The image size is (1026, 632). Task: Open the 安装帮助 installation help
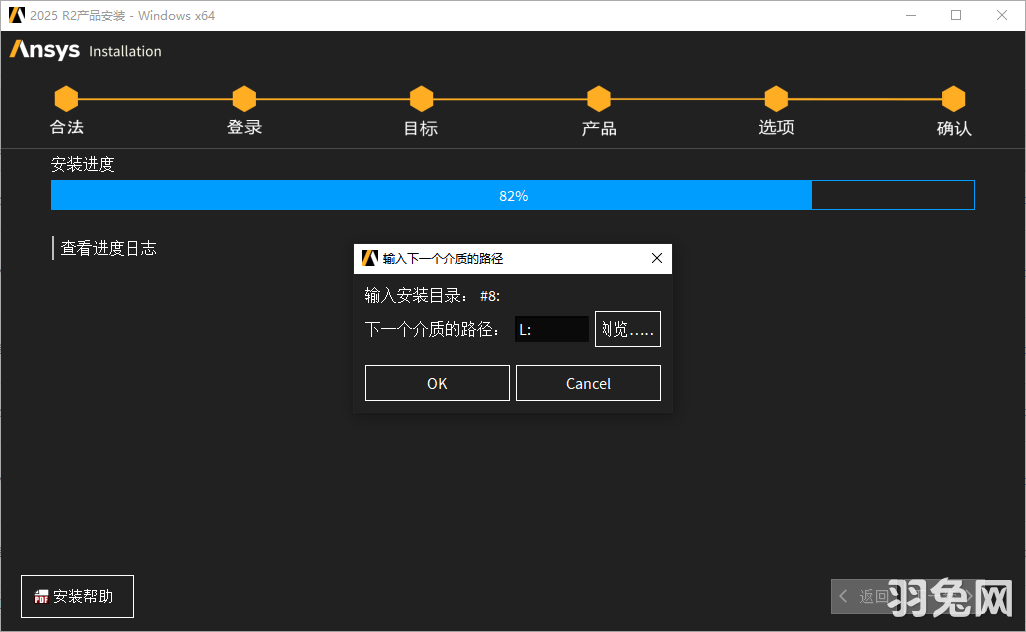click(x=77, y=596)
